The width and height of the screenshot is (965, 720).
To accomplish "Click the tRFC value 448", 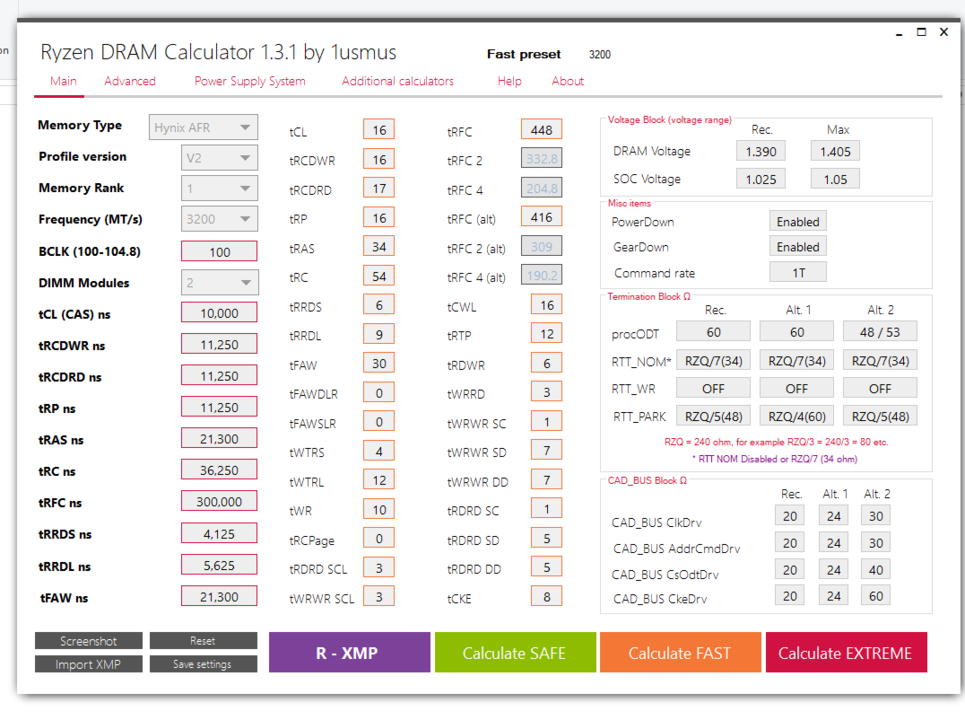I will (x=542, y=130).
